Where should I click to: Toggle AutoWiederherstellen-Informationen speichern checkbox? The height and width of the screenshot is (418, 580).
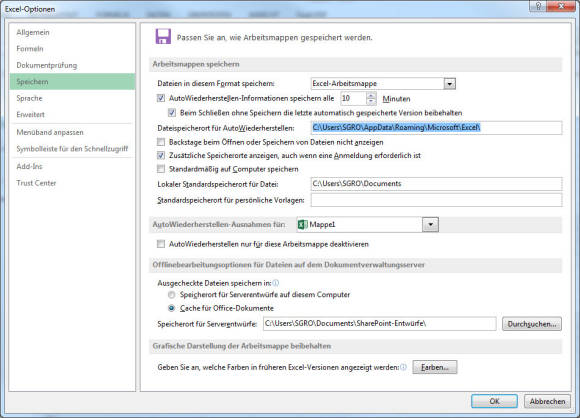coord(161,98)
